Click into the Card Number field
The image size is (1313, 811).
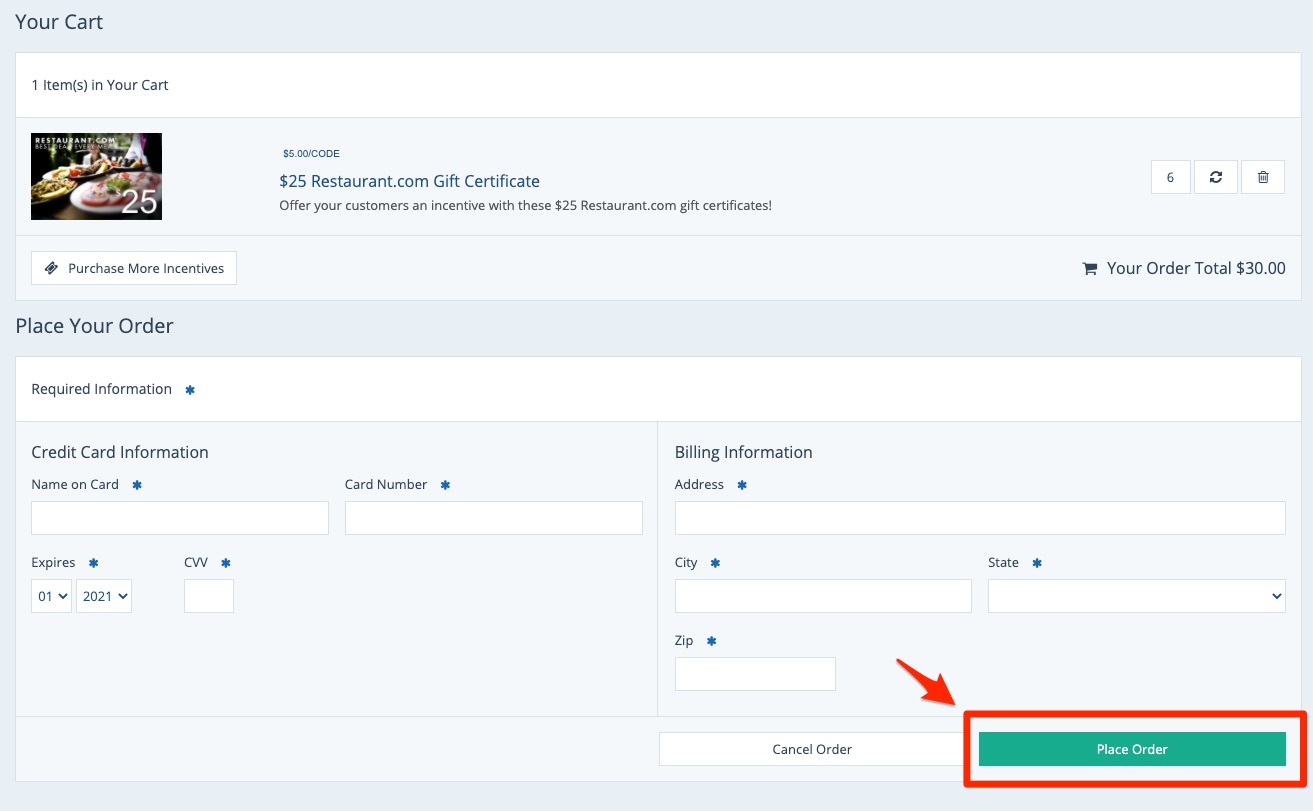point(493,518)
